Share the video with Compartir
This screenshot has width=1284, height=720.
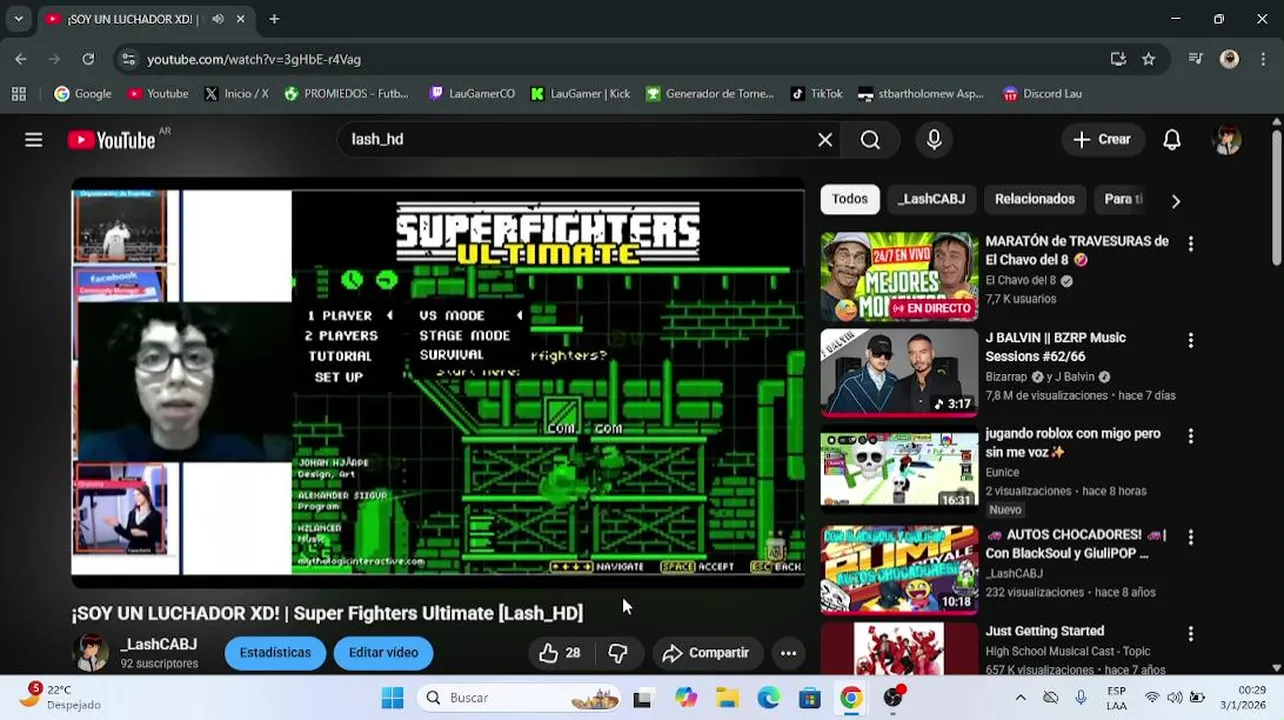706,653
